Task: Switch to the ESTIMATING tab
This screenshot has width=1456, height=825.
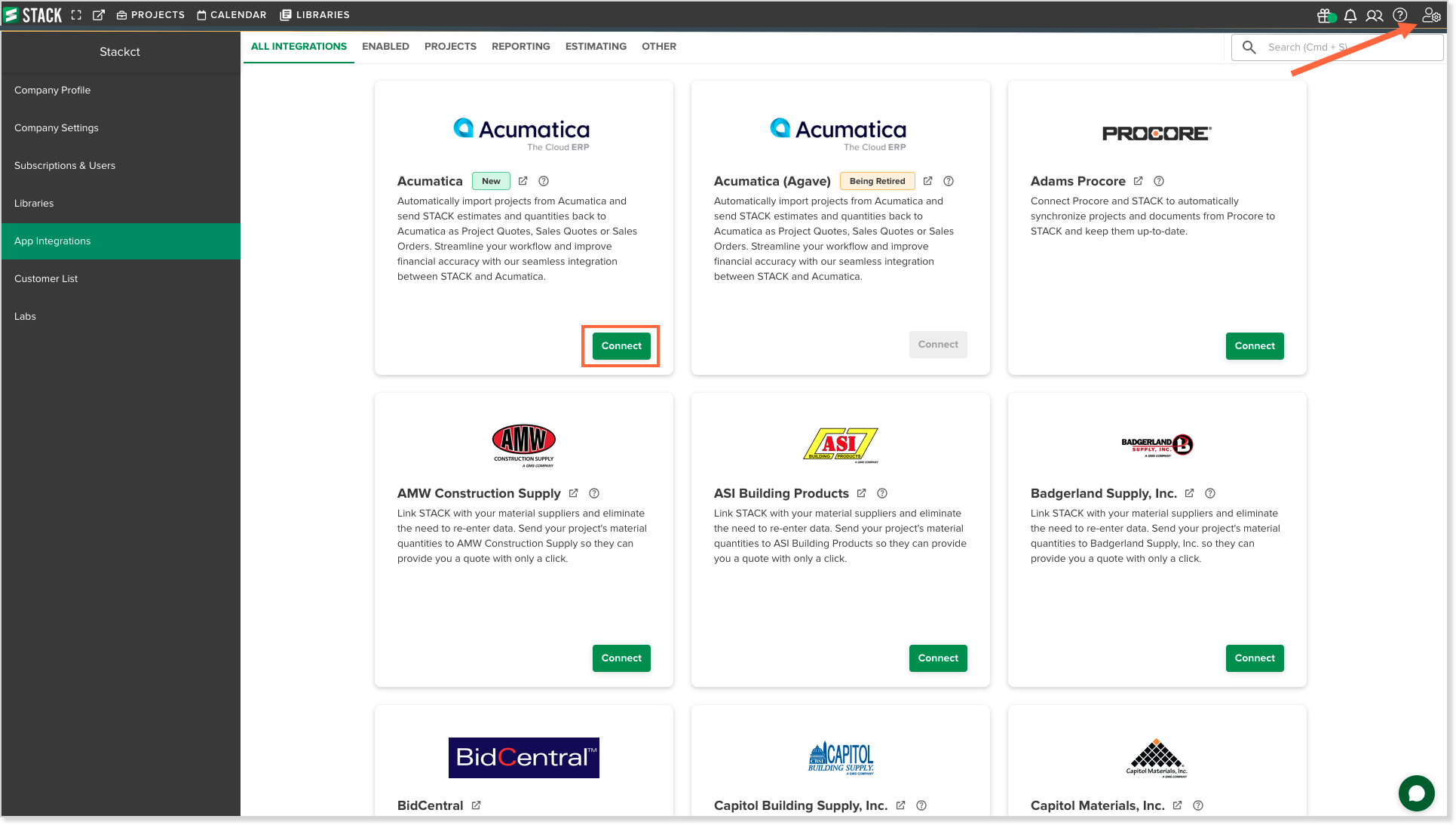Action: pos(596,47)
